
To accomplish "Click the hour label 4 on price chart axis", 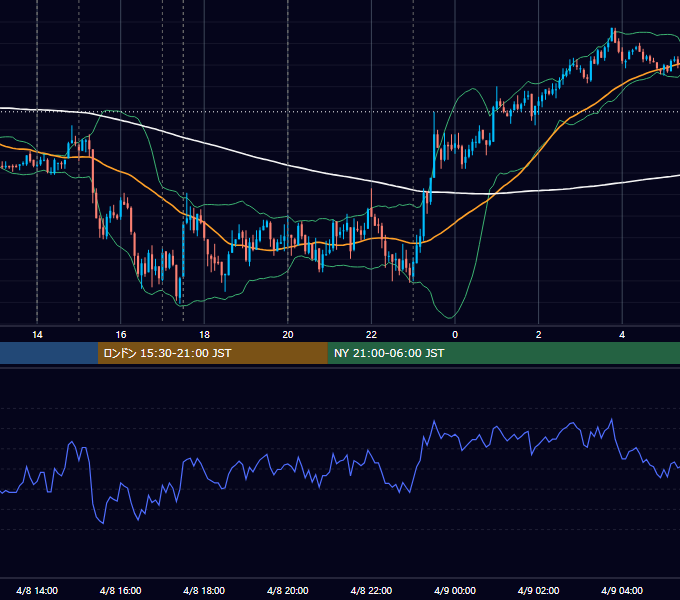I will [x=622, y=335].
